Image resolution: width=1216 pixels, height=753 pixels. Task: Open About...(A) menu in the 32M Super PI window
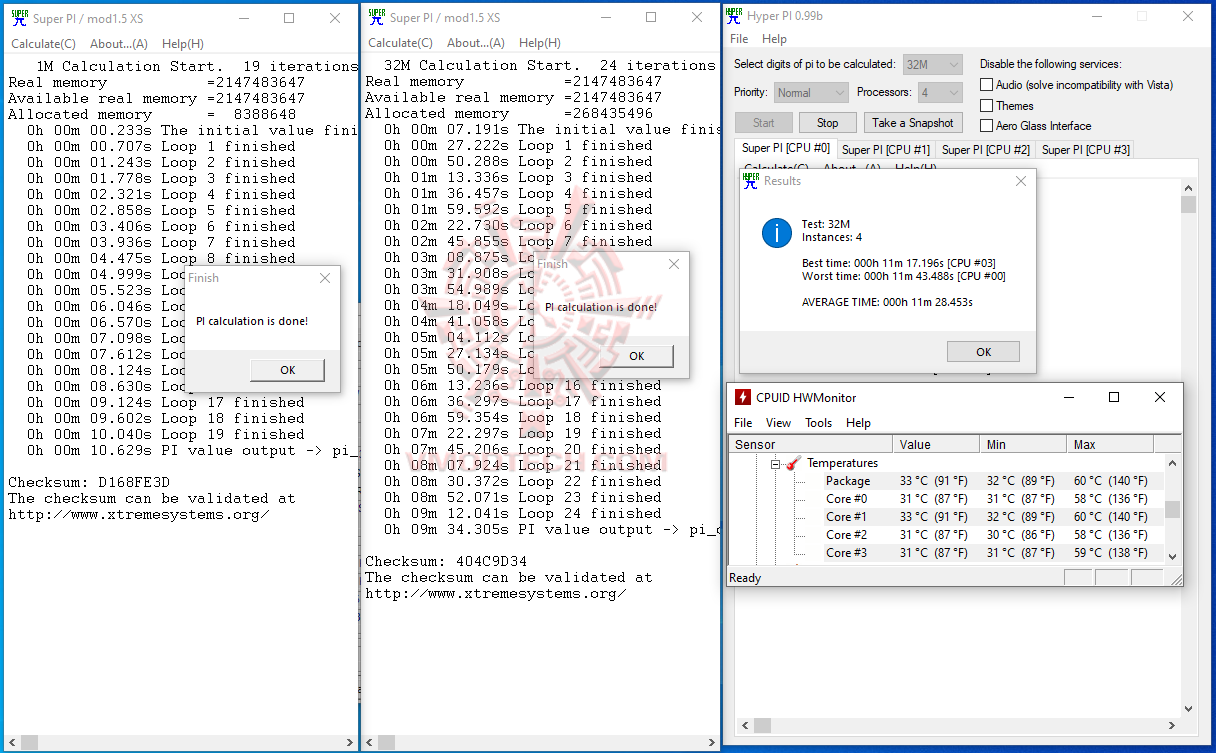tap(476, 43)
